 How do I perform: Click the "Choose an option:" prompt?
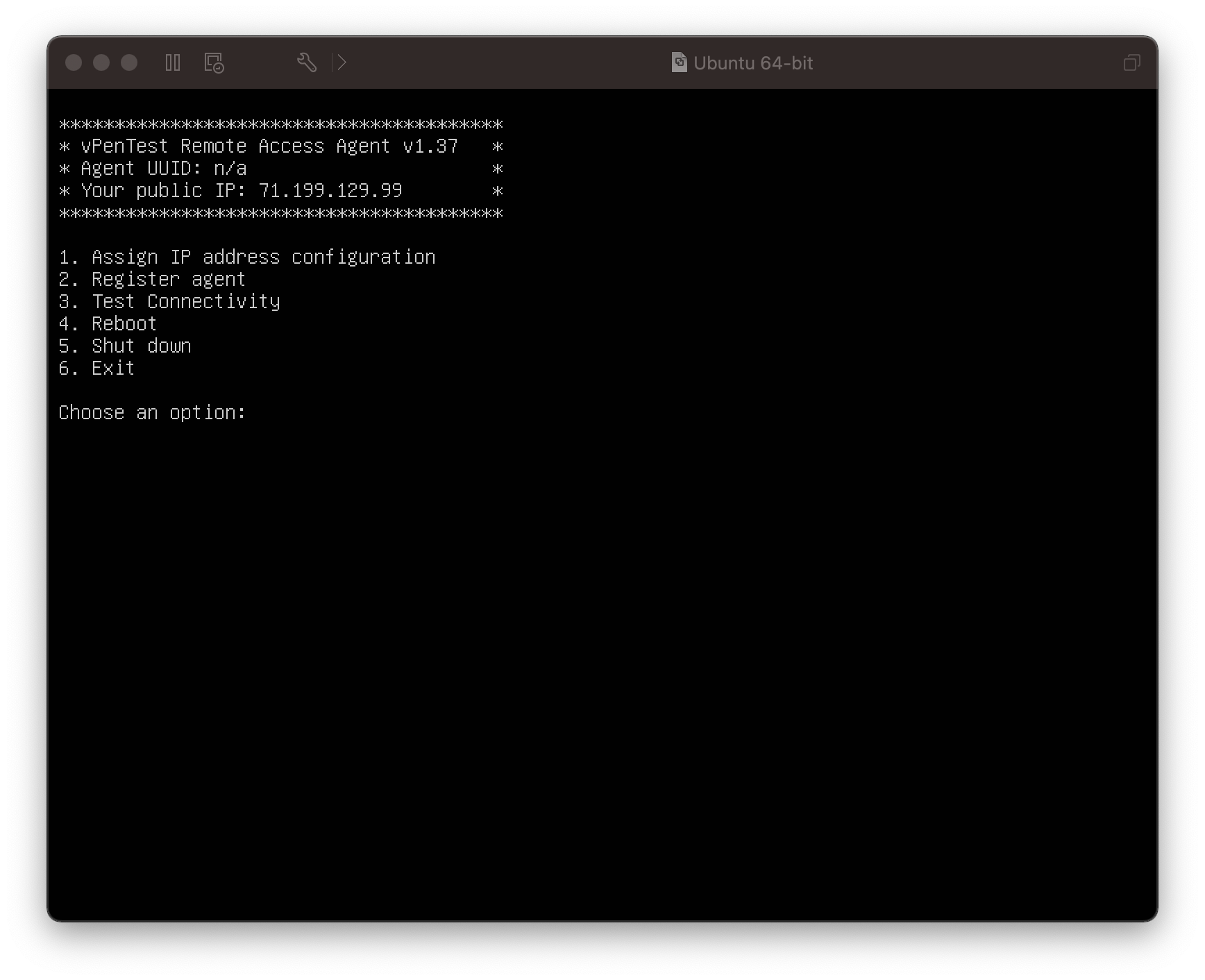click(x=152, y=413)
